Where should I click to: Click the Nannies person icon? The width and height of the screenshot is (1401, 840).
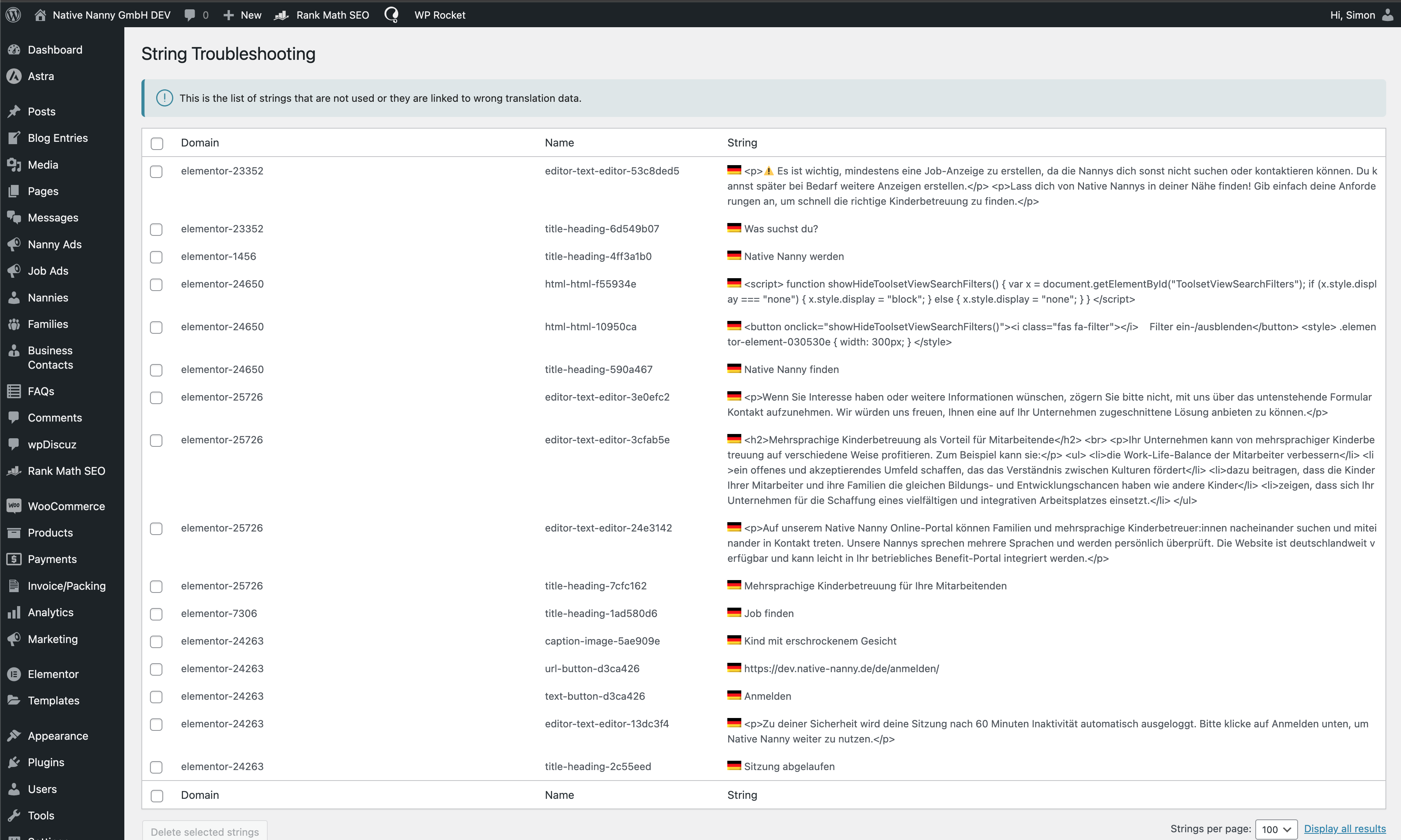[x=14, y=298]
